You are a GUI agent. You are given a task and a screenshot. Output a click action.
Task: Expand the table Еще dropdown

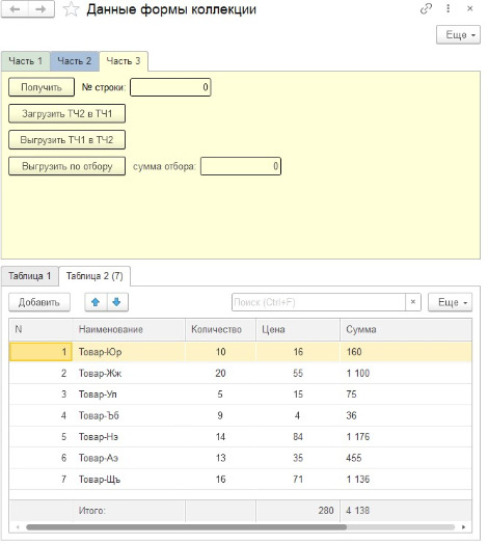click(450, 302)
